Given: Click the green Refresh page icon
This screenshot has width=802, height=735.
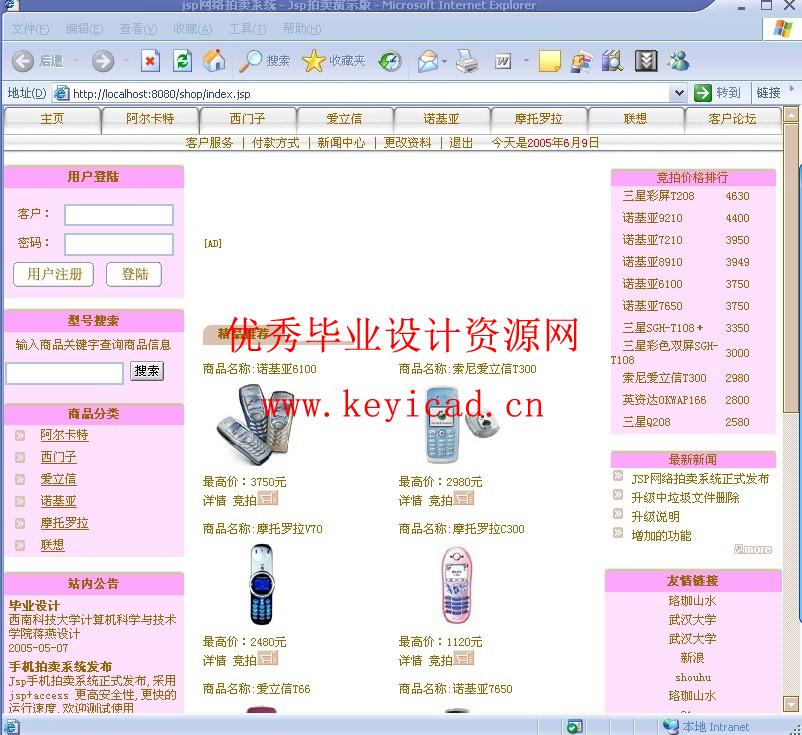Looking at the screenshot, I should tap(182, 61).
